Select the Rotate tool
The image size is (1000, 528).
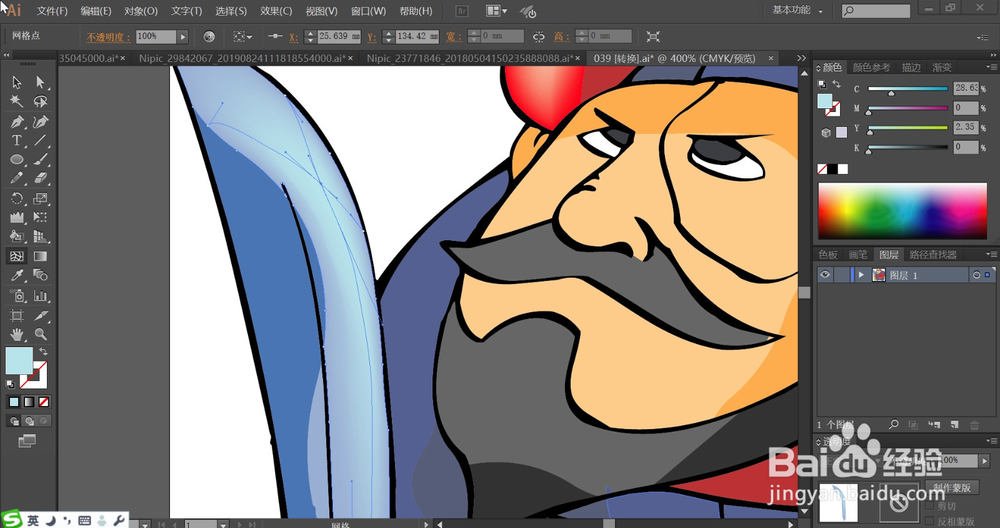tap(17, 198)
